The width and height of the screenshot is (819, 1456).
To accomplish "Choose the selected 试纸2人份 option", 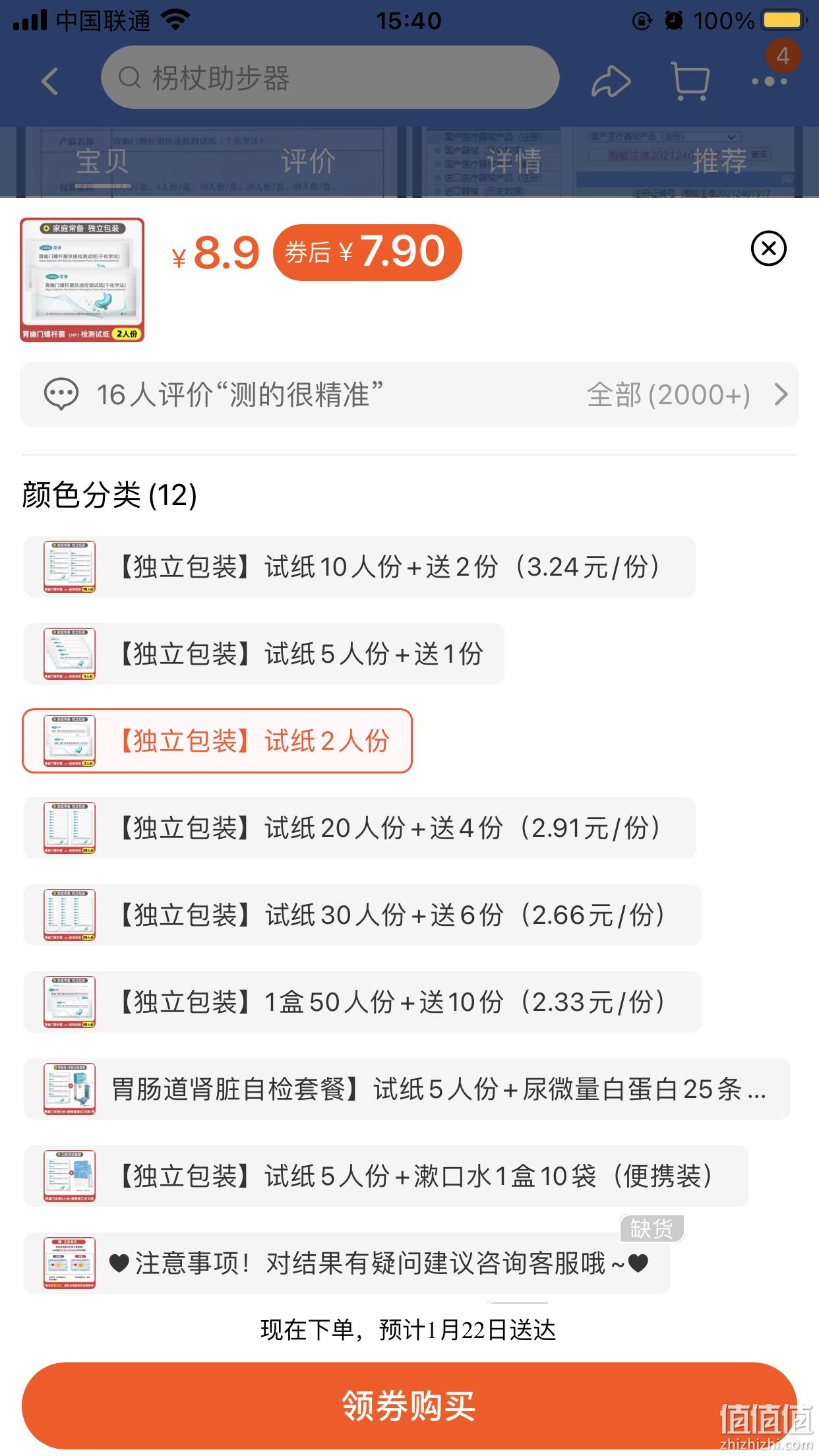I will [x=217, y=741].
